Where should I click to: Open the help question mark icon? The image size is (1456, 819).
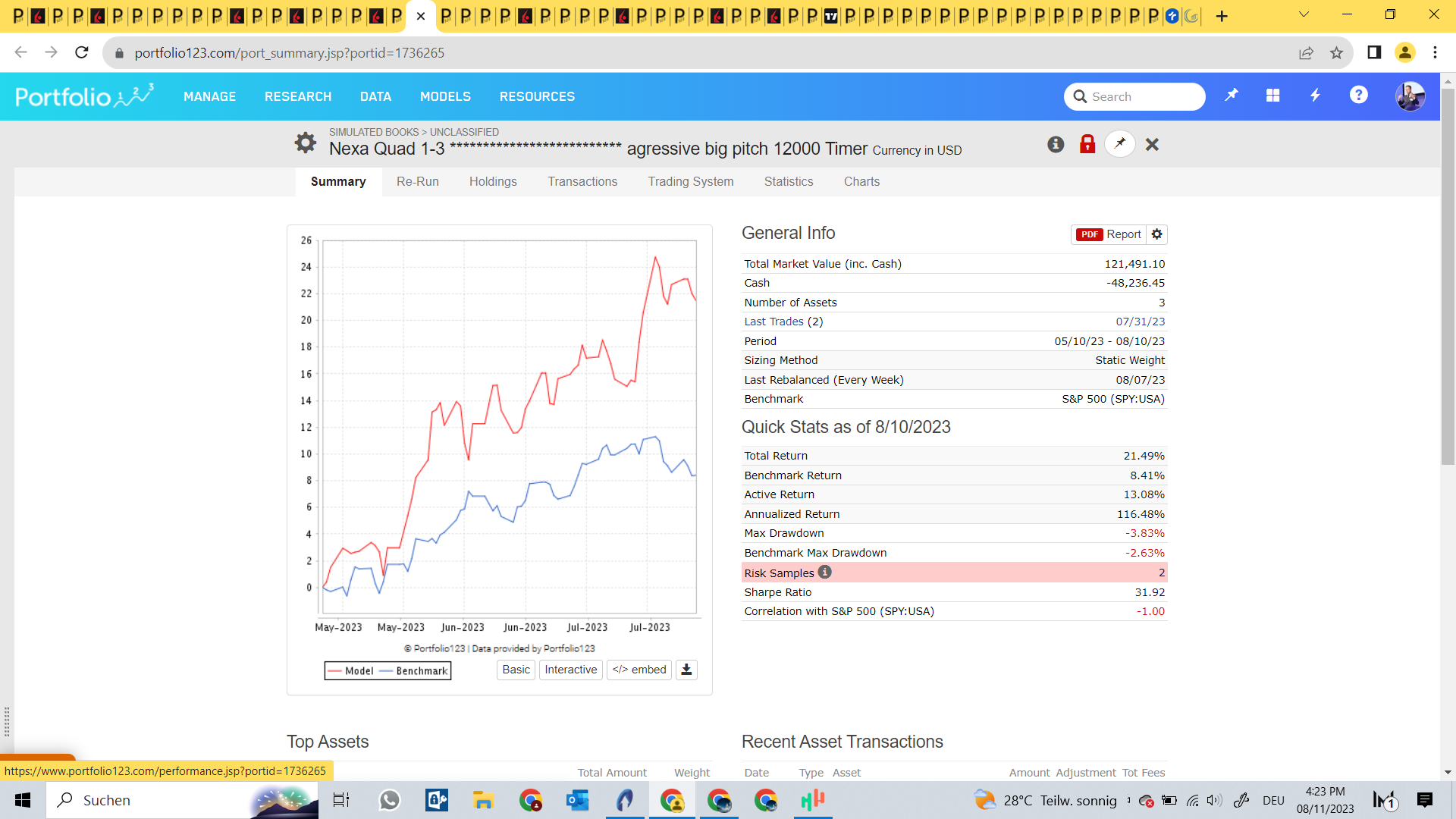[x=1358, y=96]
